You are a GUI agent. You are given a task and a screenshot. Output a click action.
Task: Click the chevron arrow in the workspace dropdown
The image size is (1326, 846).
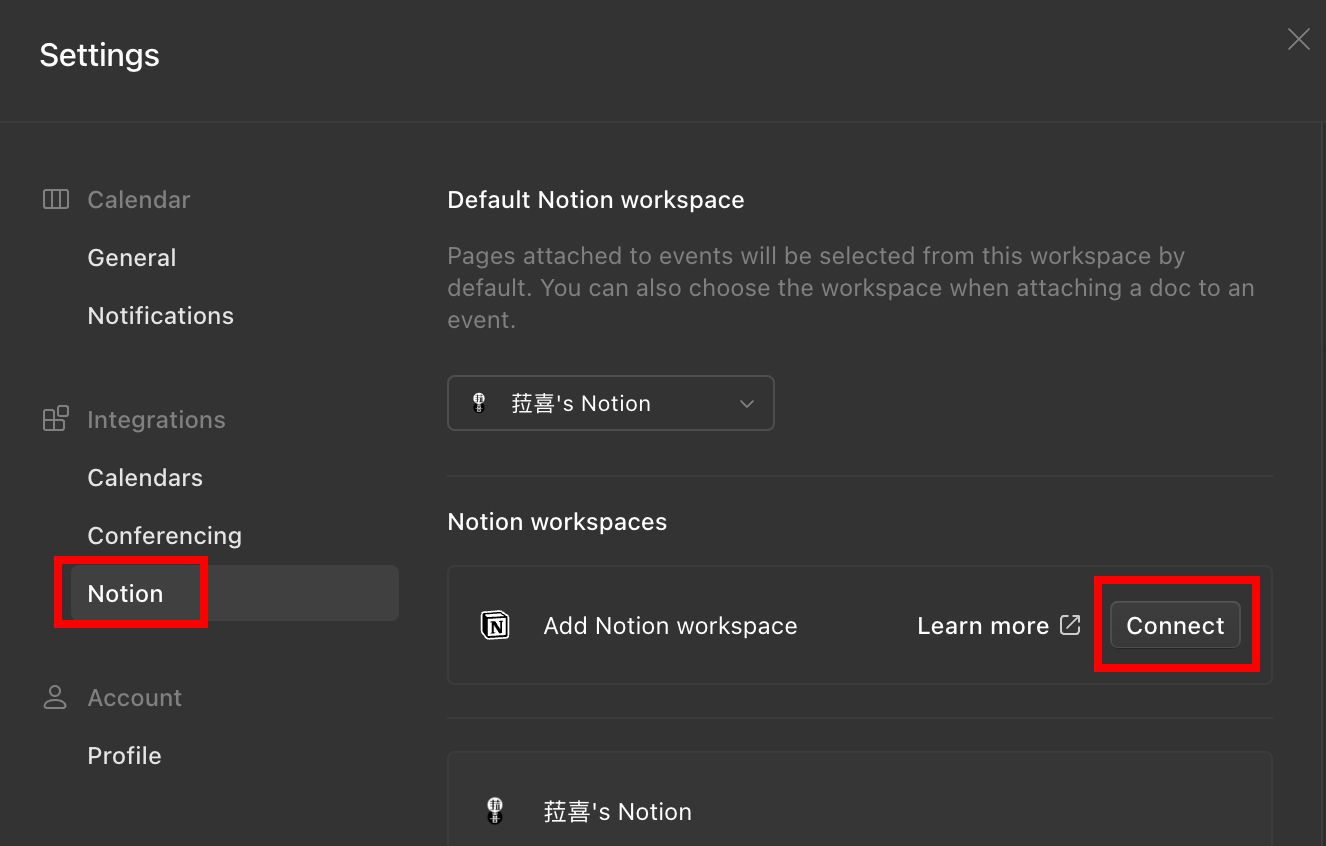click(x=746, y=404)
